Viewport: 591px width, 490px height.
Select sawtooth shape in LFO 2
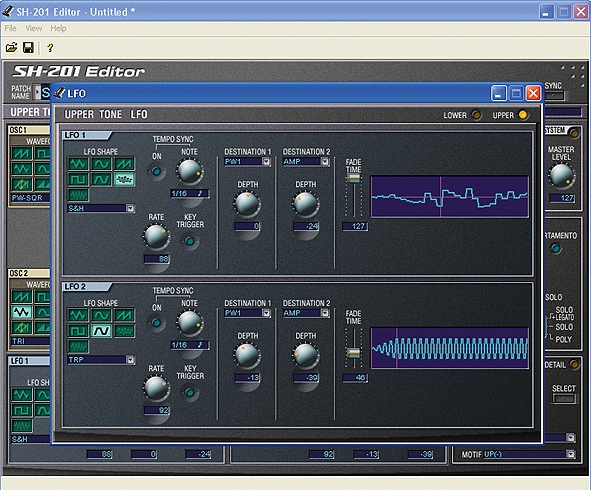[x=124, y=315]
